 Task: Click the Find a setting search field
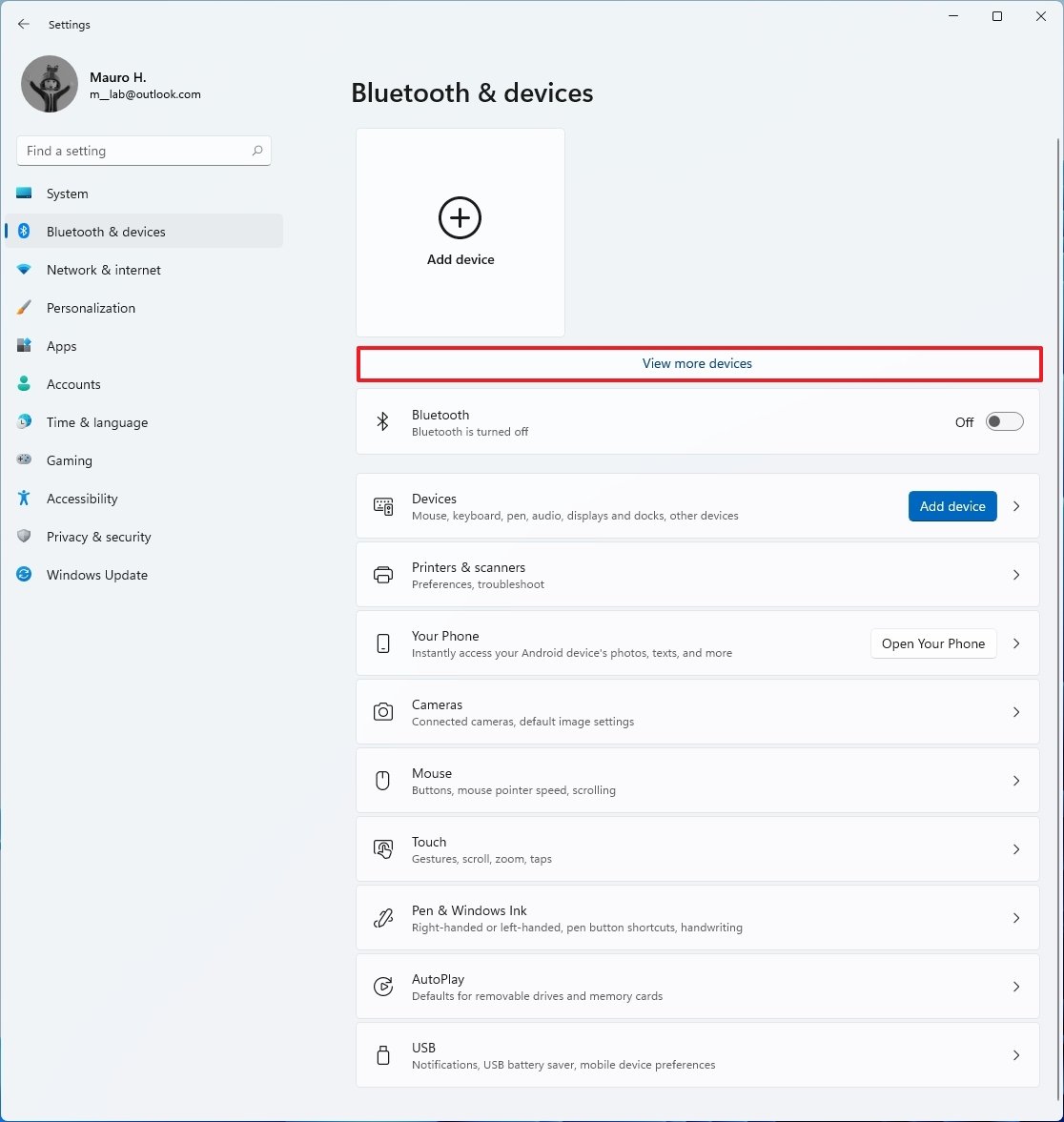pos(133,151)
